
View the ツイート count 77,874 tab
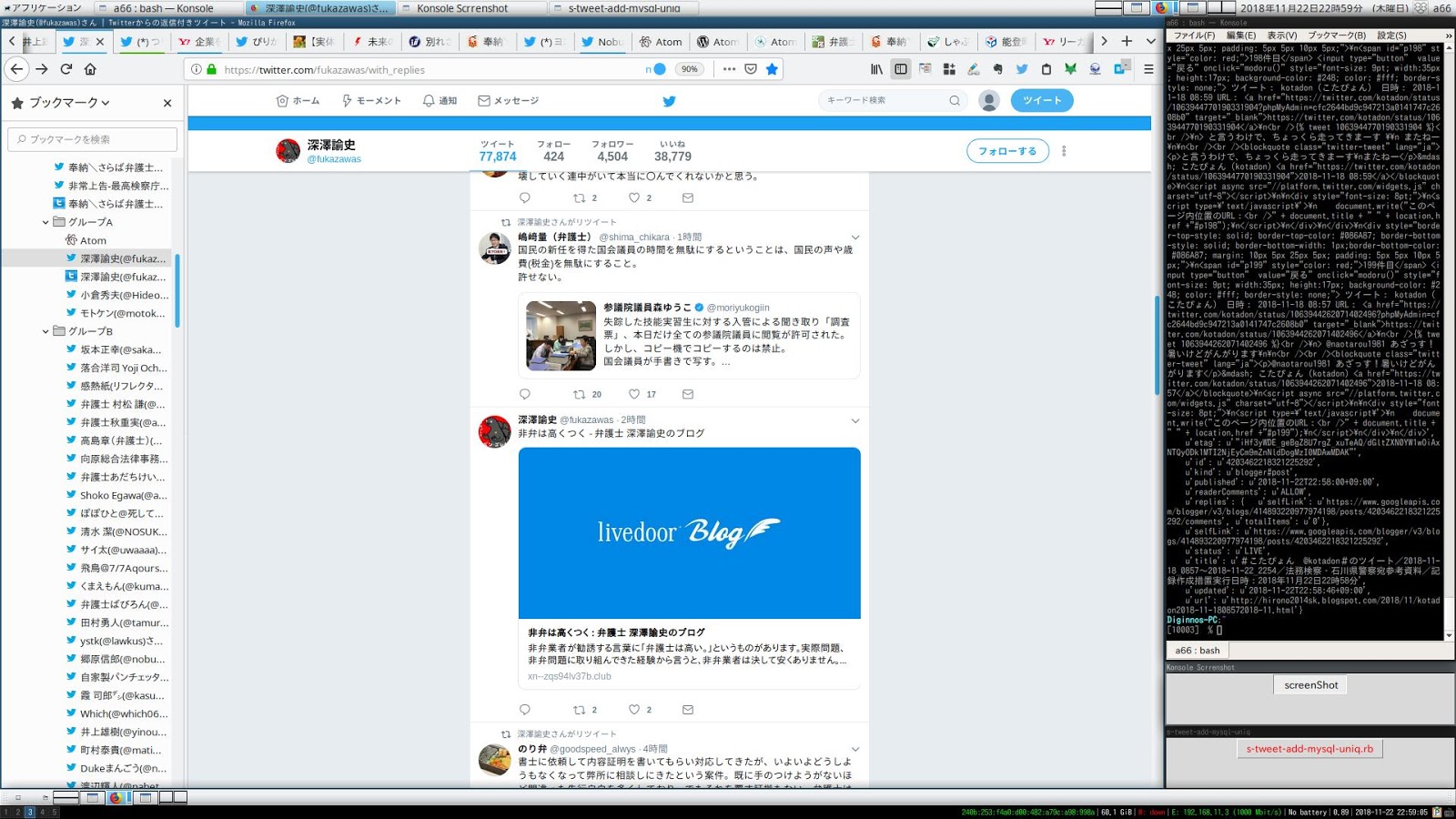point(498,151)
